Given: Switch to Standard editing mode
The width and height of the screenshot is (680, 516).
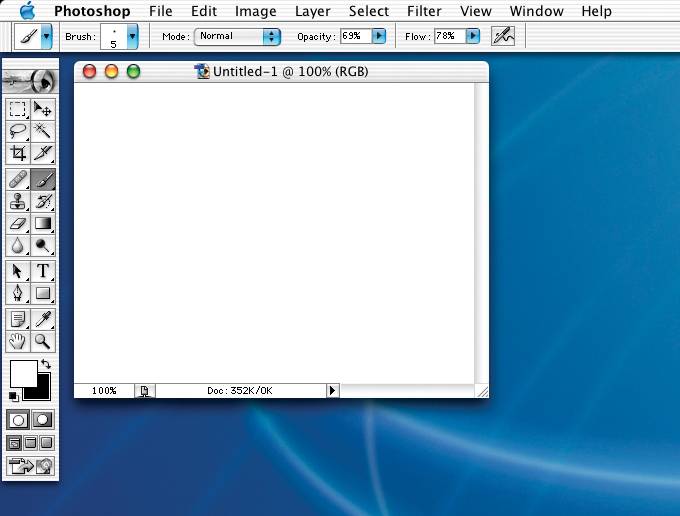Looking at the screenshot, I should [x=18, y=419].
